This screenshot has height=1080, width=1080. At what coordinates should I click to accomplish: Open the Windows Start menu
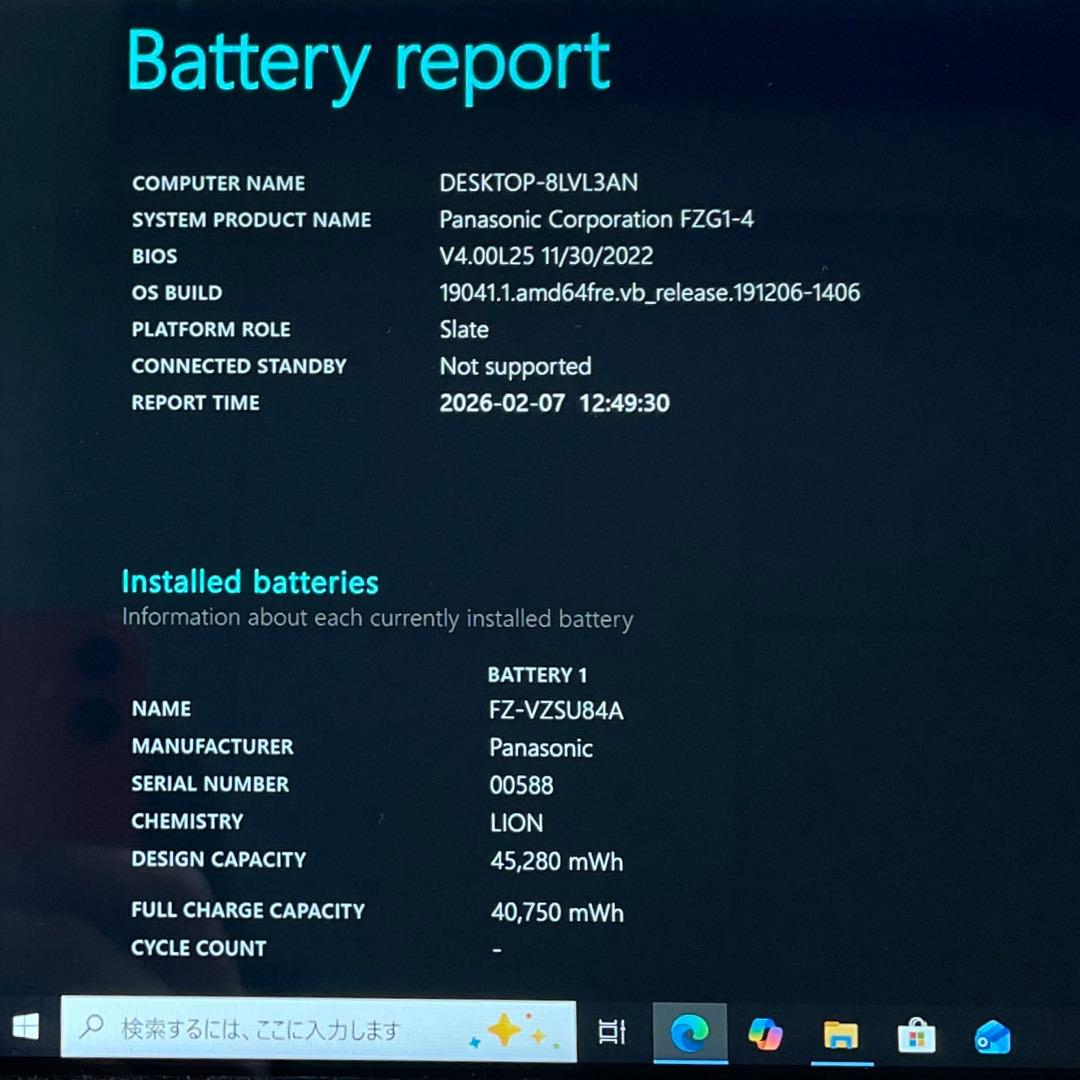click(25, 1028)
